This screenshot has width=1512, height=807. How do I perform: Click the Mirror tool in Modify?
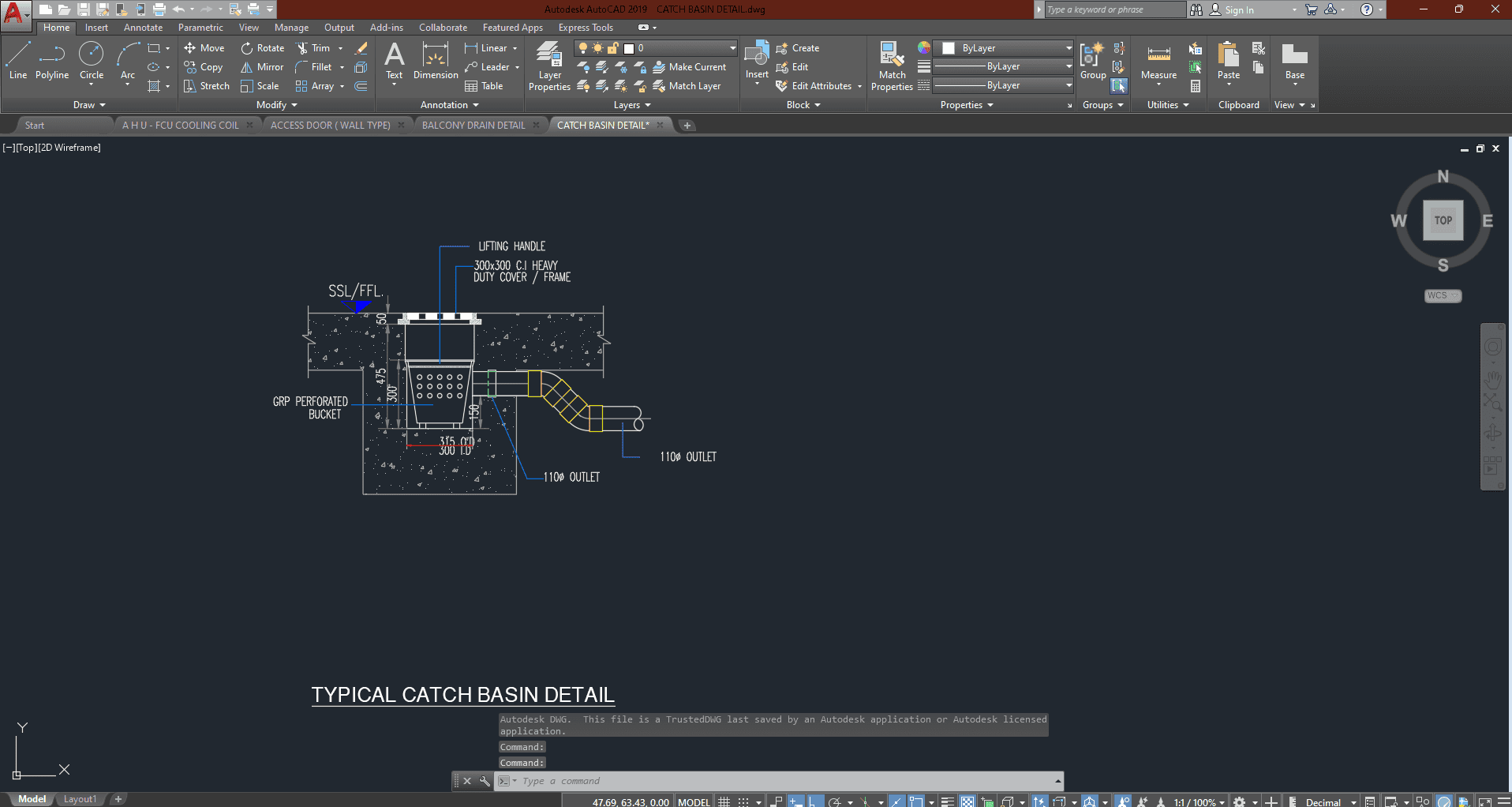262,67
